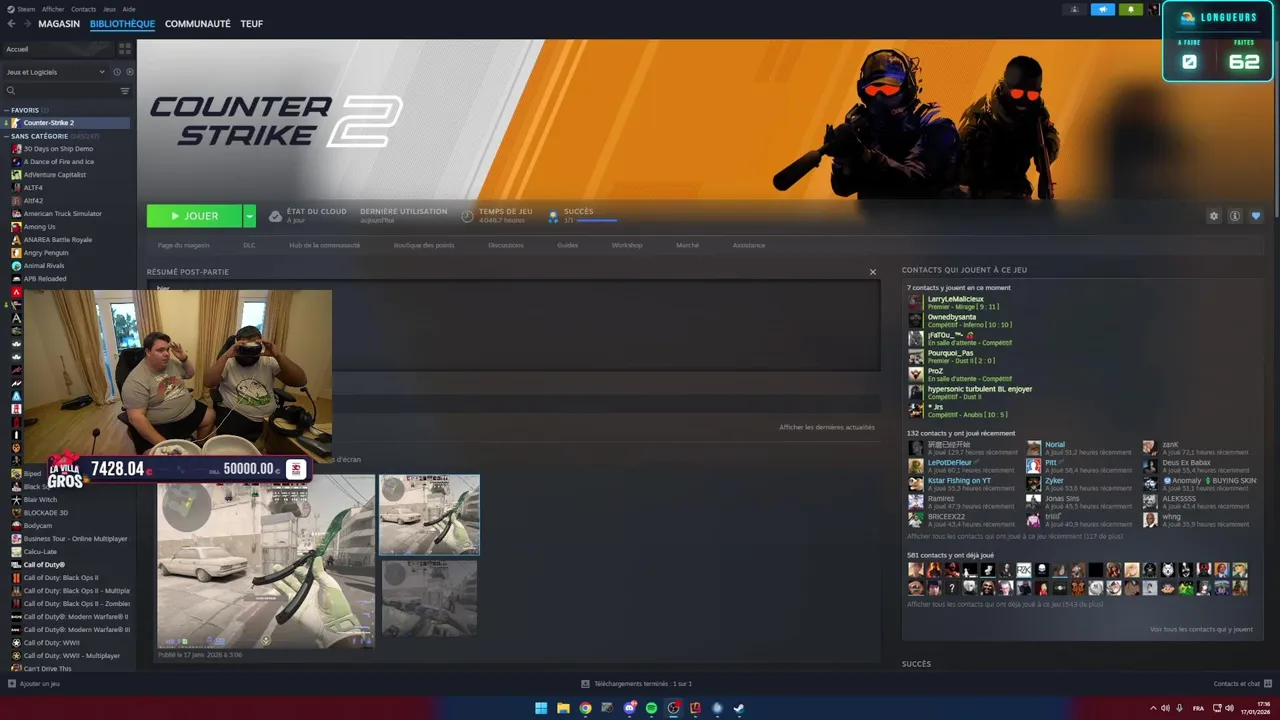The image size is (1280, 720).
Task: Click the downloads icon in Steam footer
Action: [586, 684]
